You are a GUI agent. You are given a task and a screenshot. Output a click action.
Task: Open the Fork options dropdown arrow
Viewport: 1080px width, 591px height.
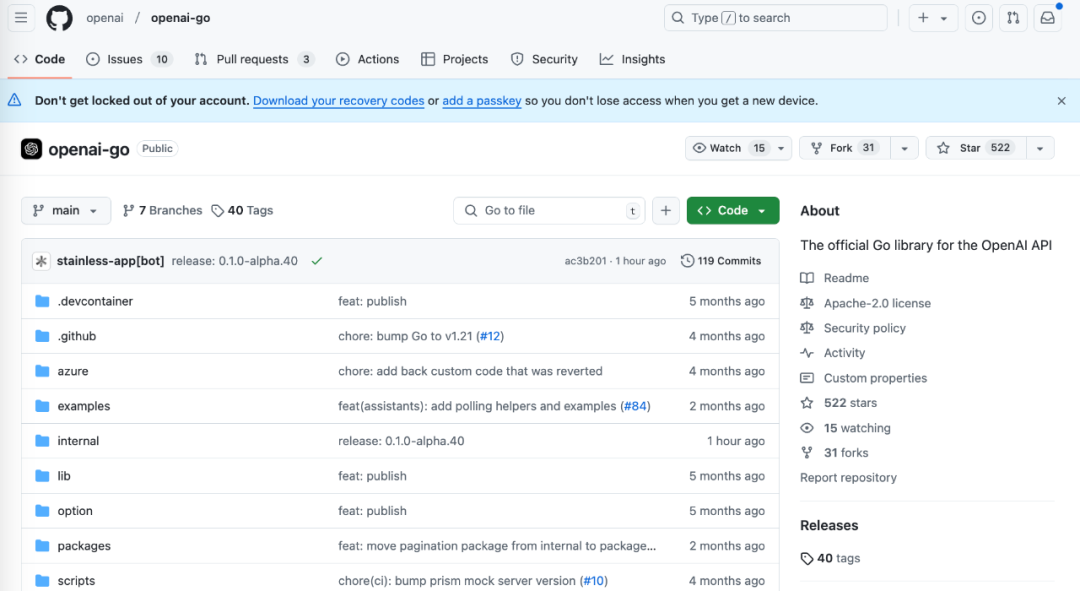[903, 148]
